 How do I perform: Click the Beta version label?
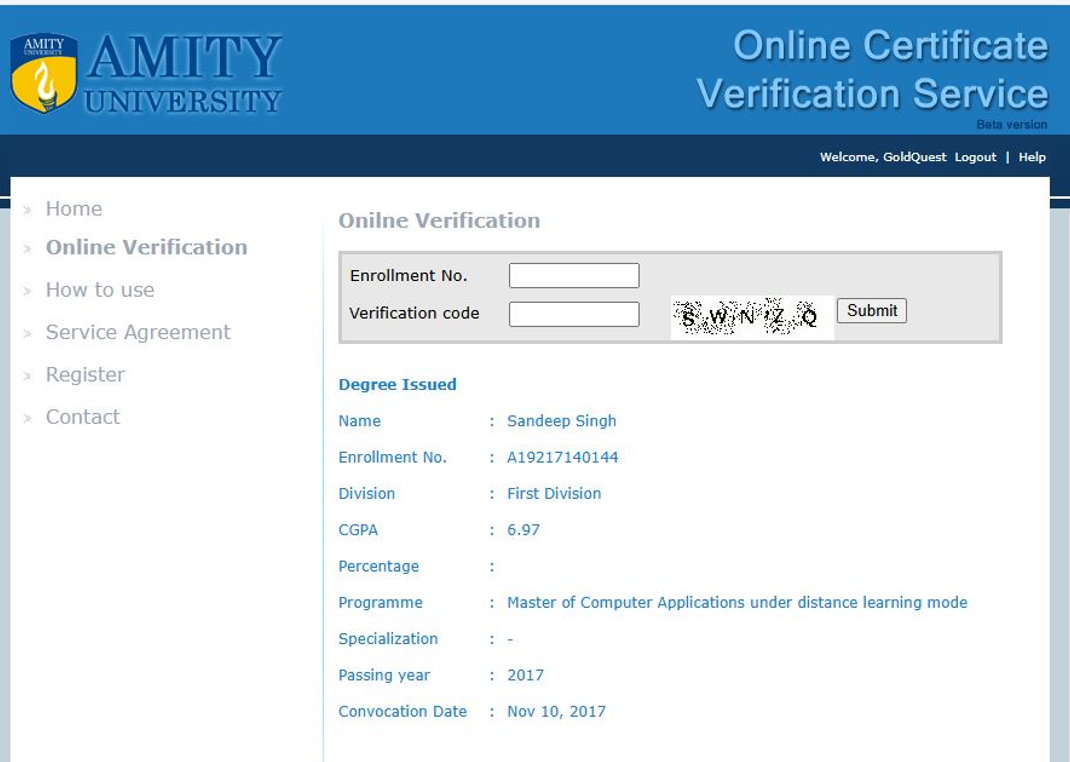coord(1011,125)
